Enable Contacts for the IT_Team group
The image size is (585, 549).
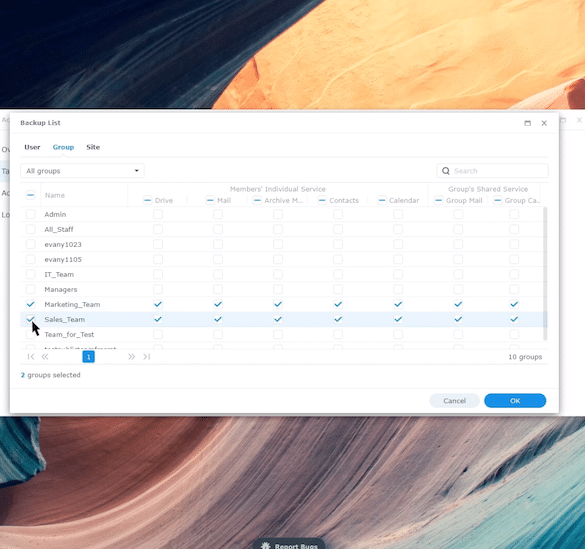pyautogui.click(x=338, y=274)
